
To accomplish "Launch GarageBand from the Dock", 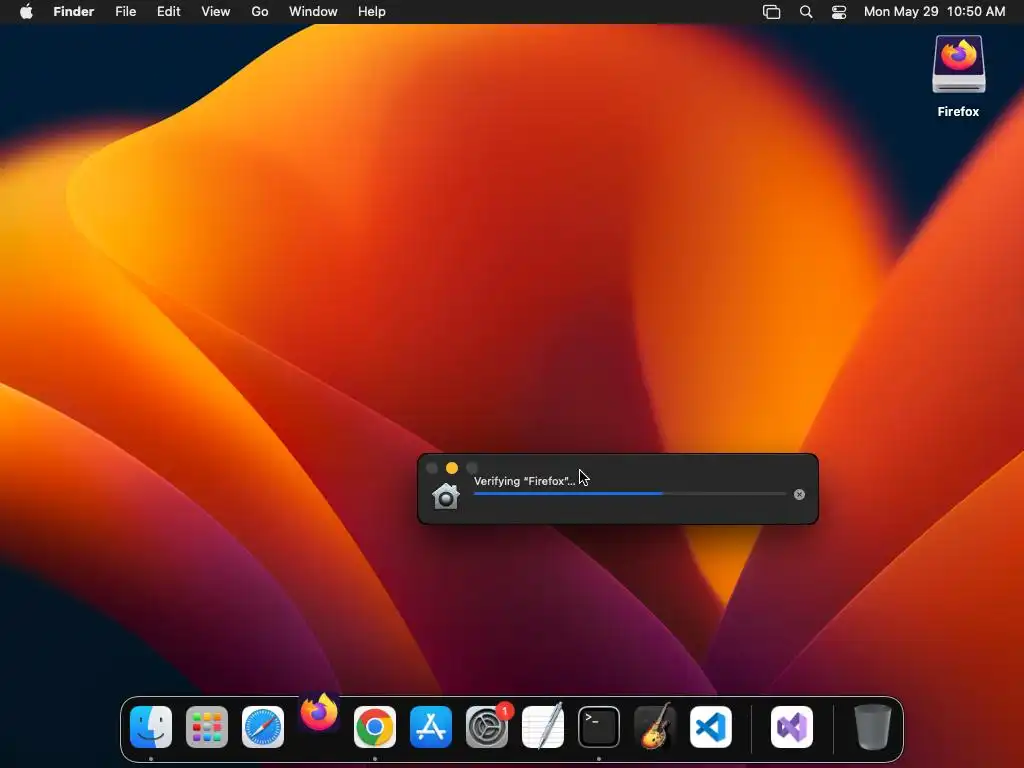I will [655, 726].
